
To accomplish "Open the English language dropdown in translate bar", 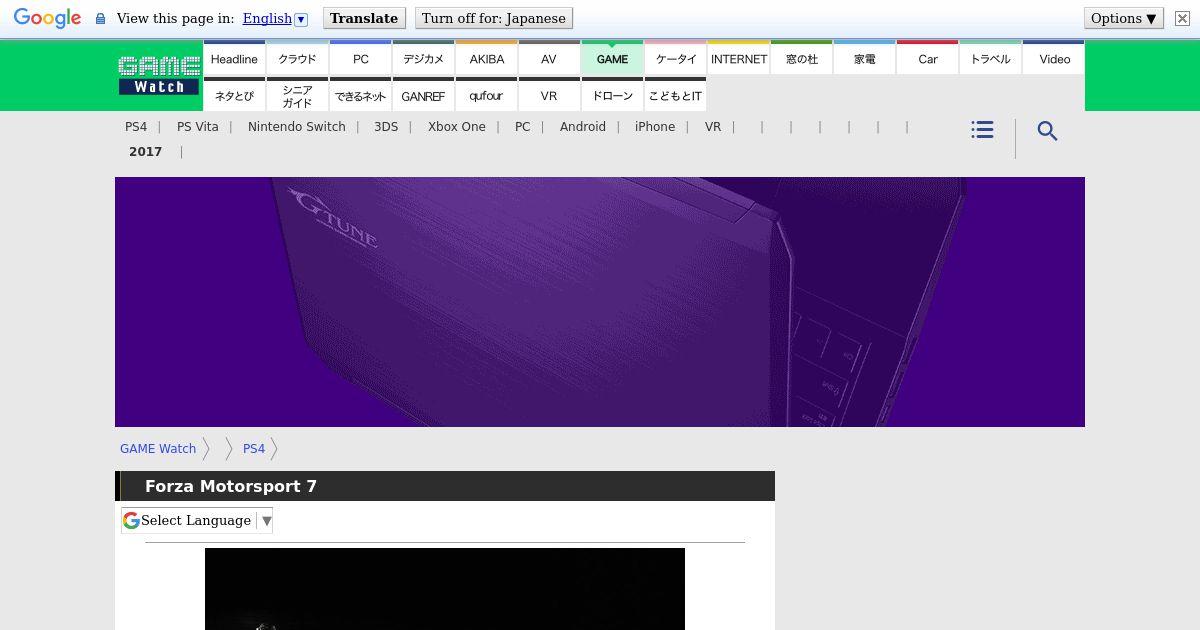I will pyautogui.click(x=275, y=18).
